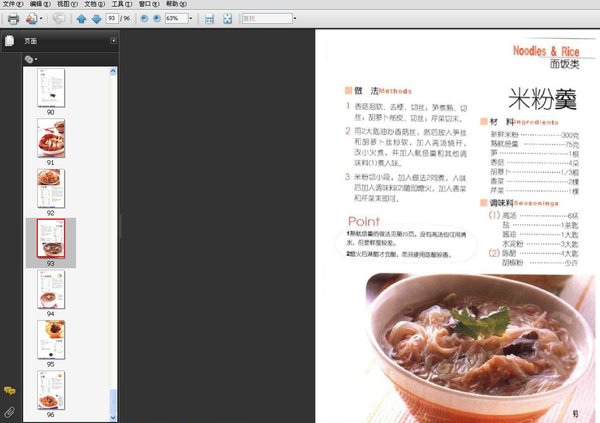Screen dimensions: 600x423
Task: Click the fit full page icon
Action: pyautogui.click(x=228, y=18)
